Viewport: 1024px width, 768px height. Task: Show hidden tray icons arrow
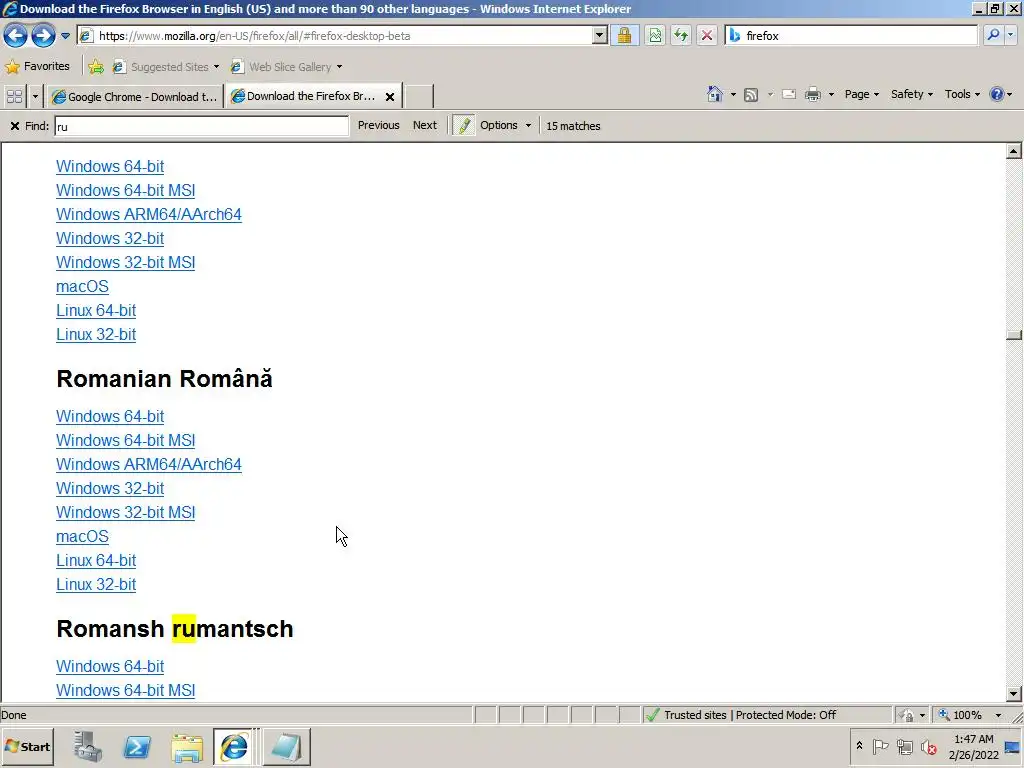click(859, 746)
